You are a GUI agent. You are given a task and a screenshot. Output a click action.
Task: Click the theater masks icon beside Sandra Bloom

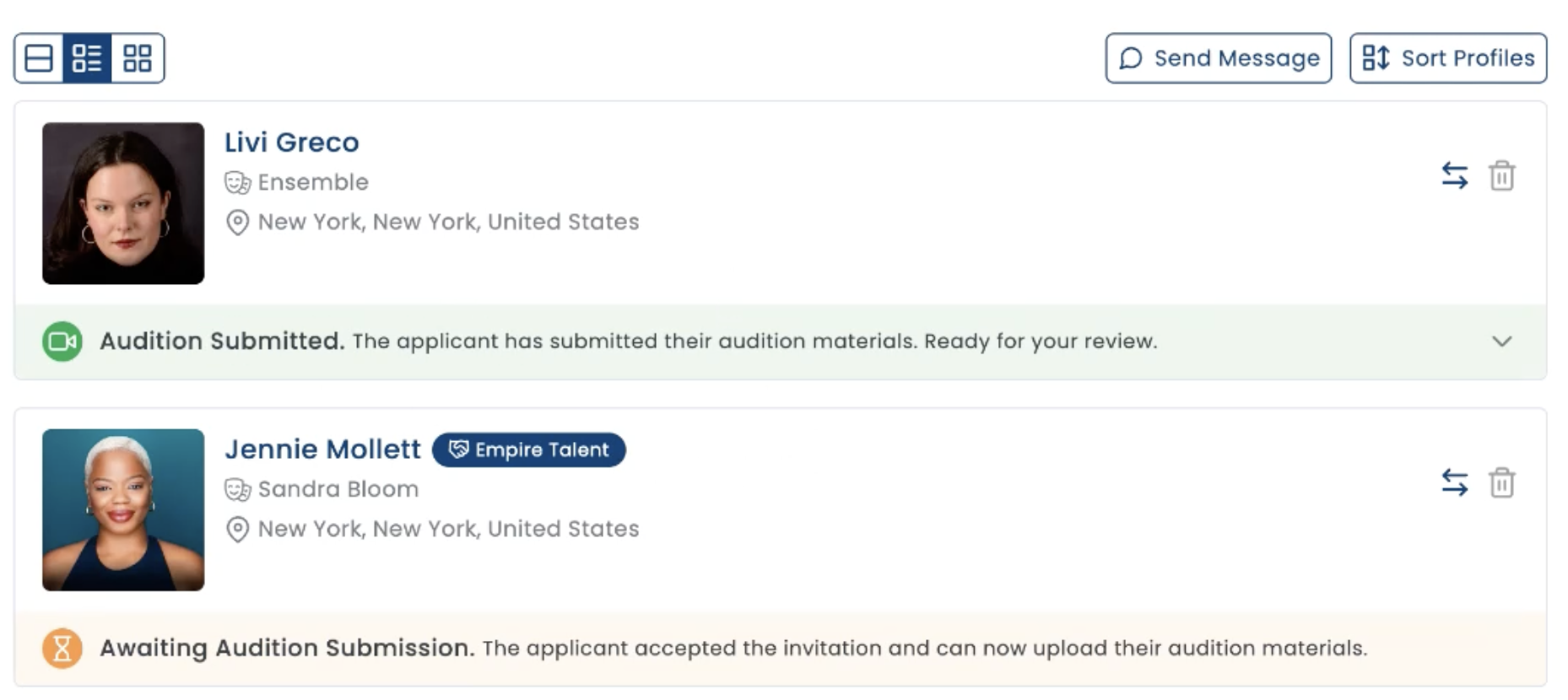pyautogui.click(x=238, y=489)
